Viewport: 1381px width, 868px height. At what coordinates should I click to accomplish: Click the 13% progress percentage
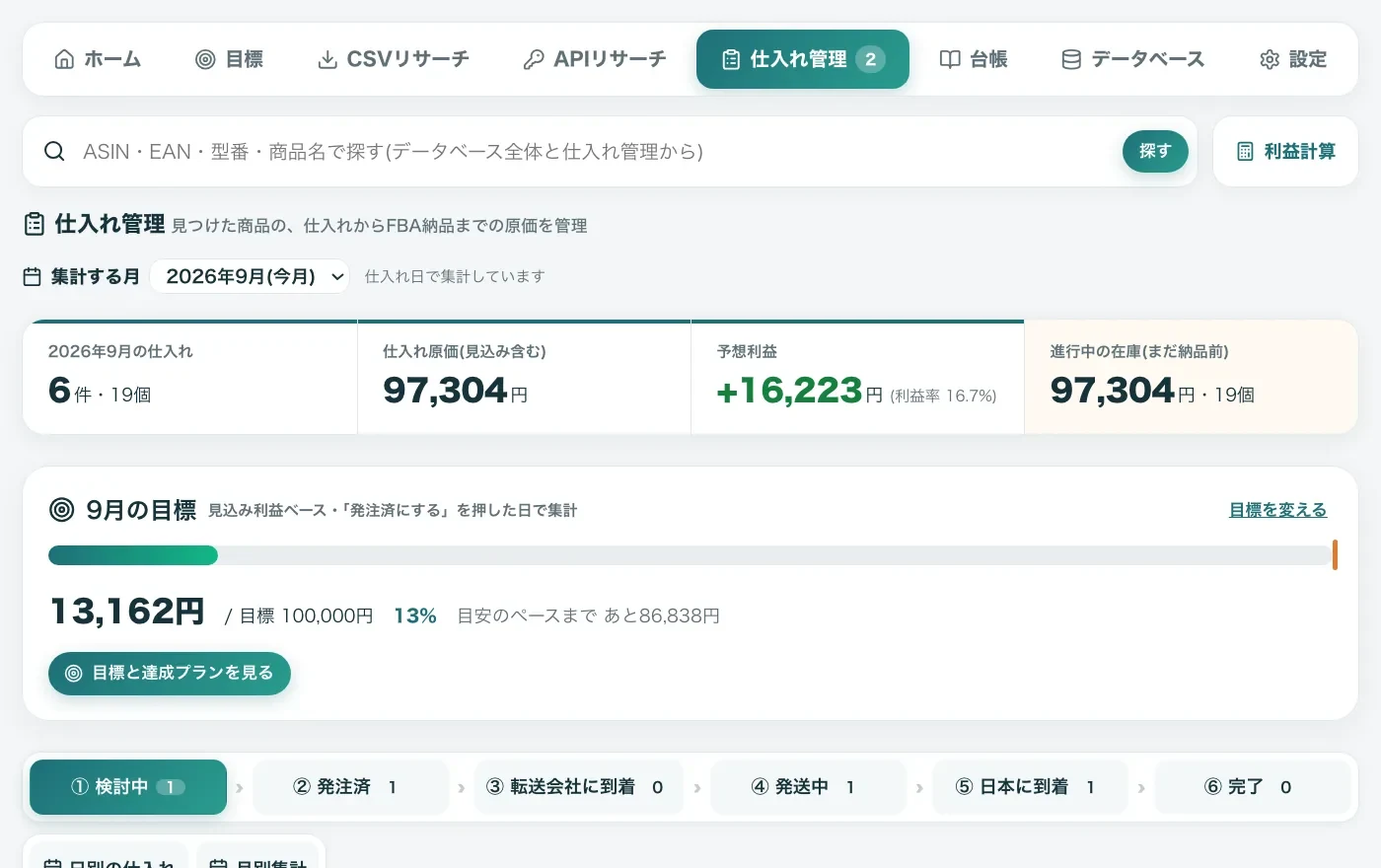[x=415, y=615]
